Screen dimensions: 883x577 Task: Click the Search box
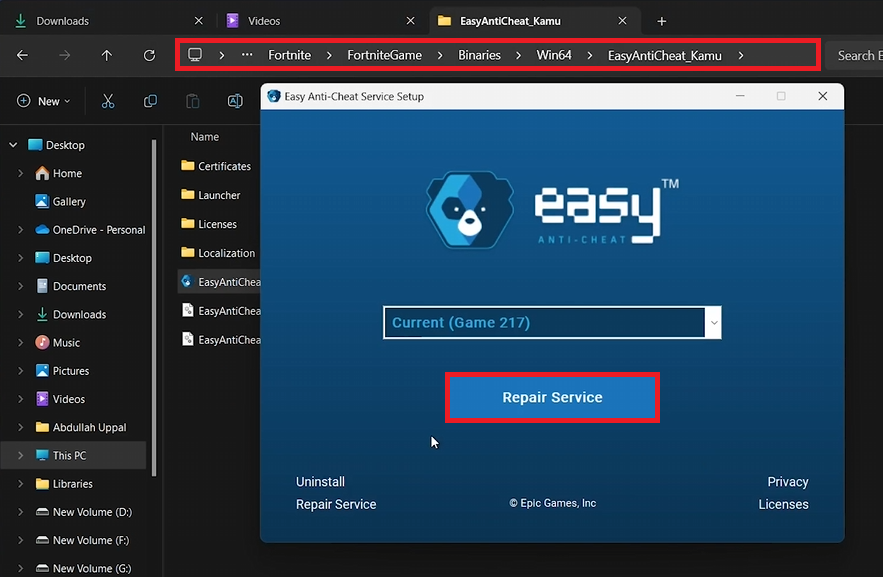coord(854,55)
